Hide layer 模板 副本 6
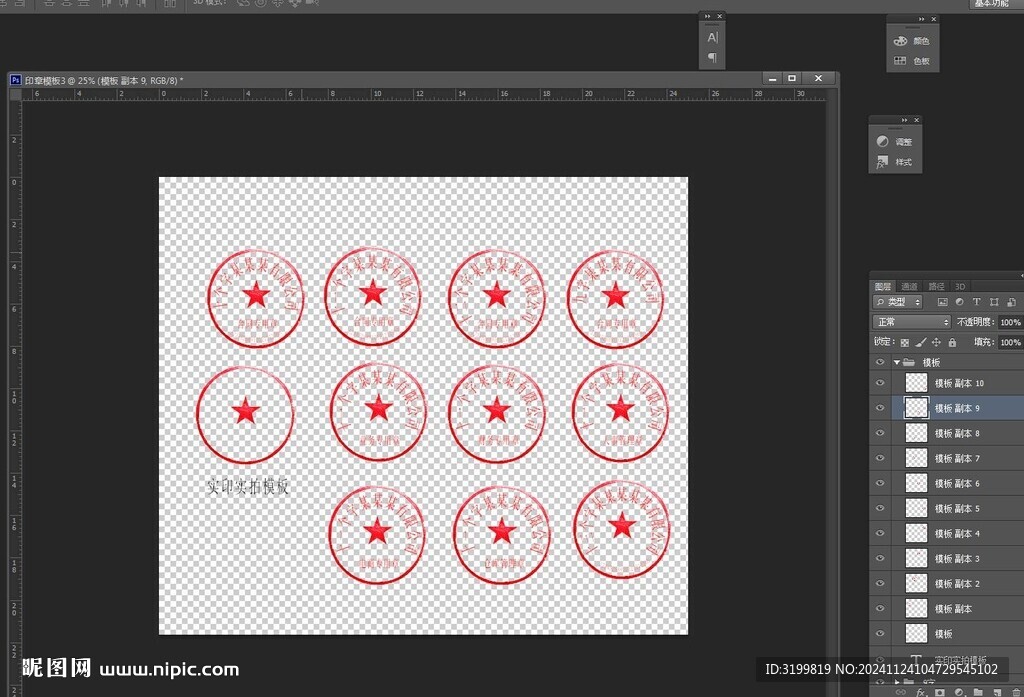The width and height of the screenshot is (1024, 697). (880, 483)
